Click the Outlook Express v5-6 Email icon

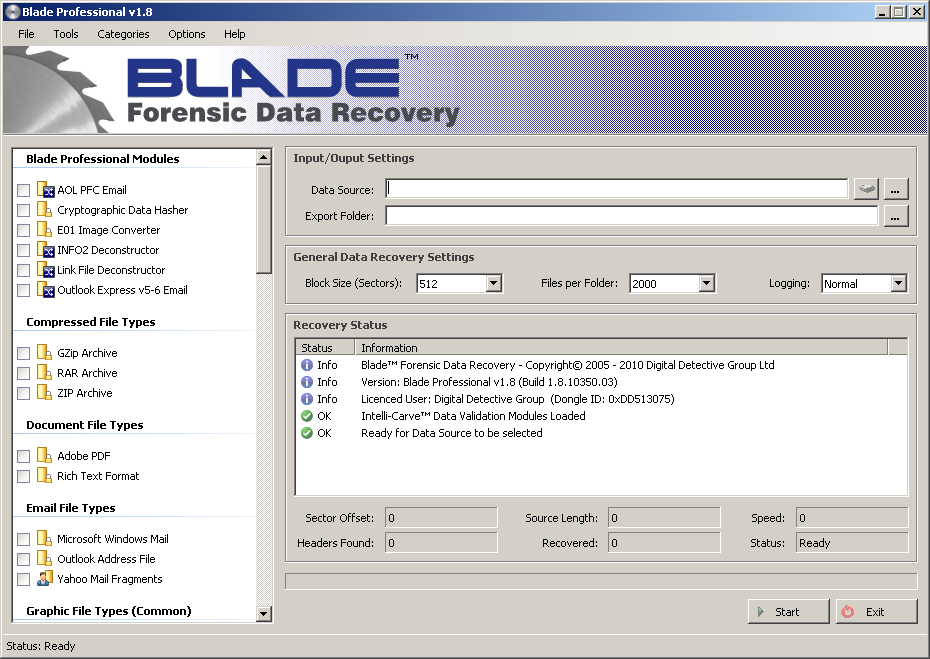coord(45,290)
